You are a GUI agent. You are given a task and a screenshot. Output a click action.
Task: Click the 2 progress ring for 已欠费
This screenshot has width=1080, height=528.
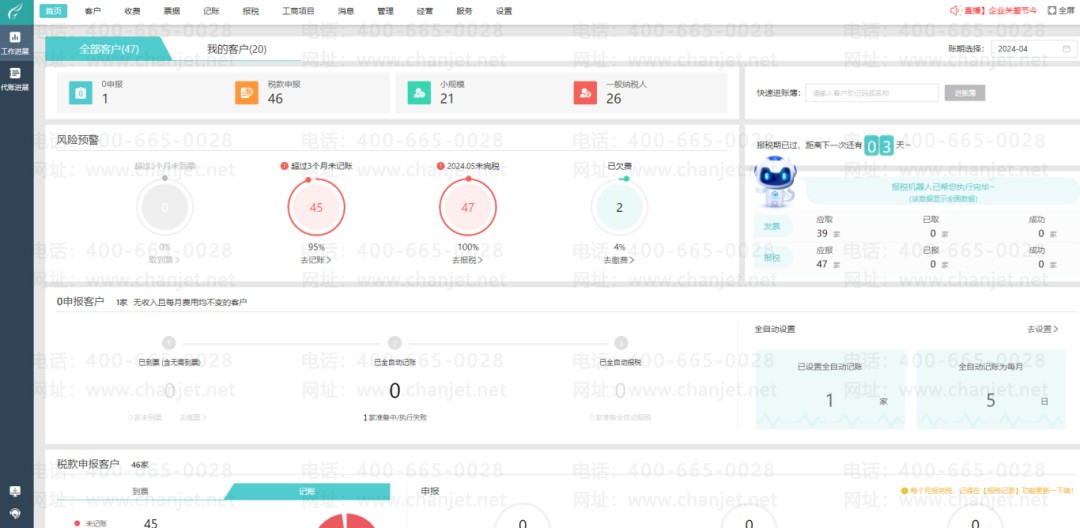[x=619, y=207]
